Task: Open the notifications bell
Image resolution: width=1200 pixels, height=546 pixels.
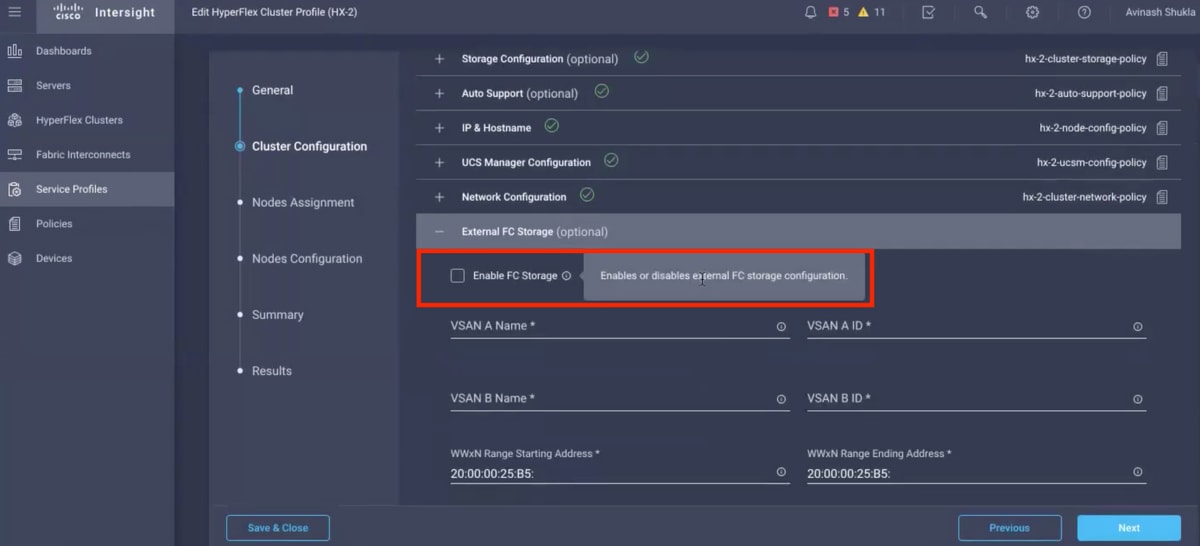Action: [811, 12]
